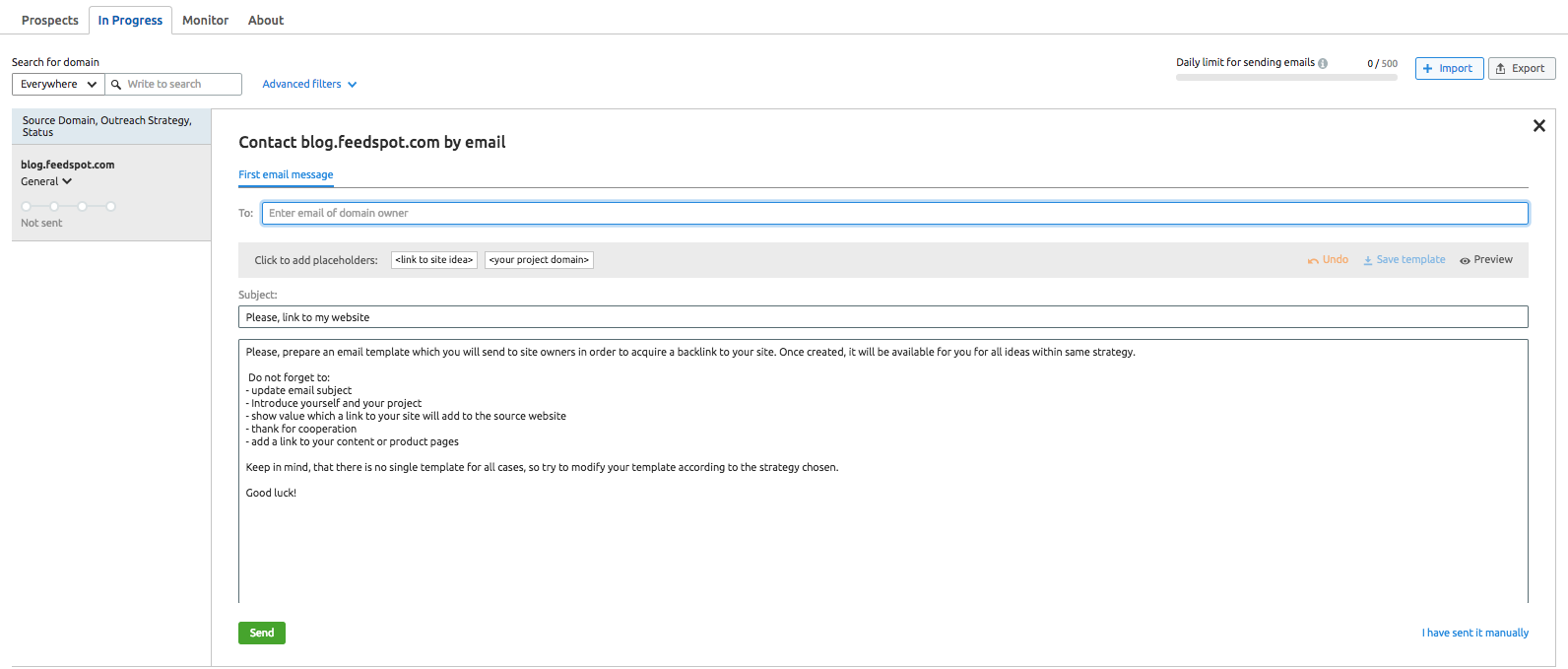Image resolution: width=1568 pixels, height=669 pixels.
Task: Focus the domain owner email field
Action: pos(894,213)
